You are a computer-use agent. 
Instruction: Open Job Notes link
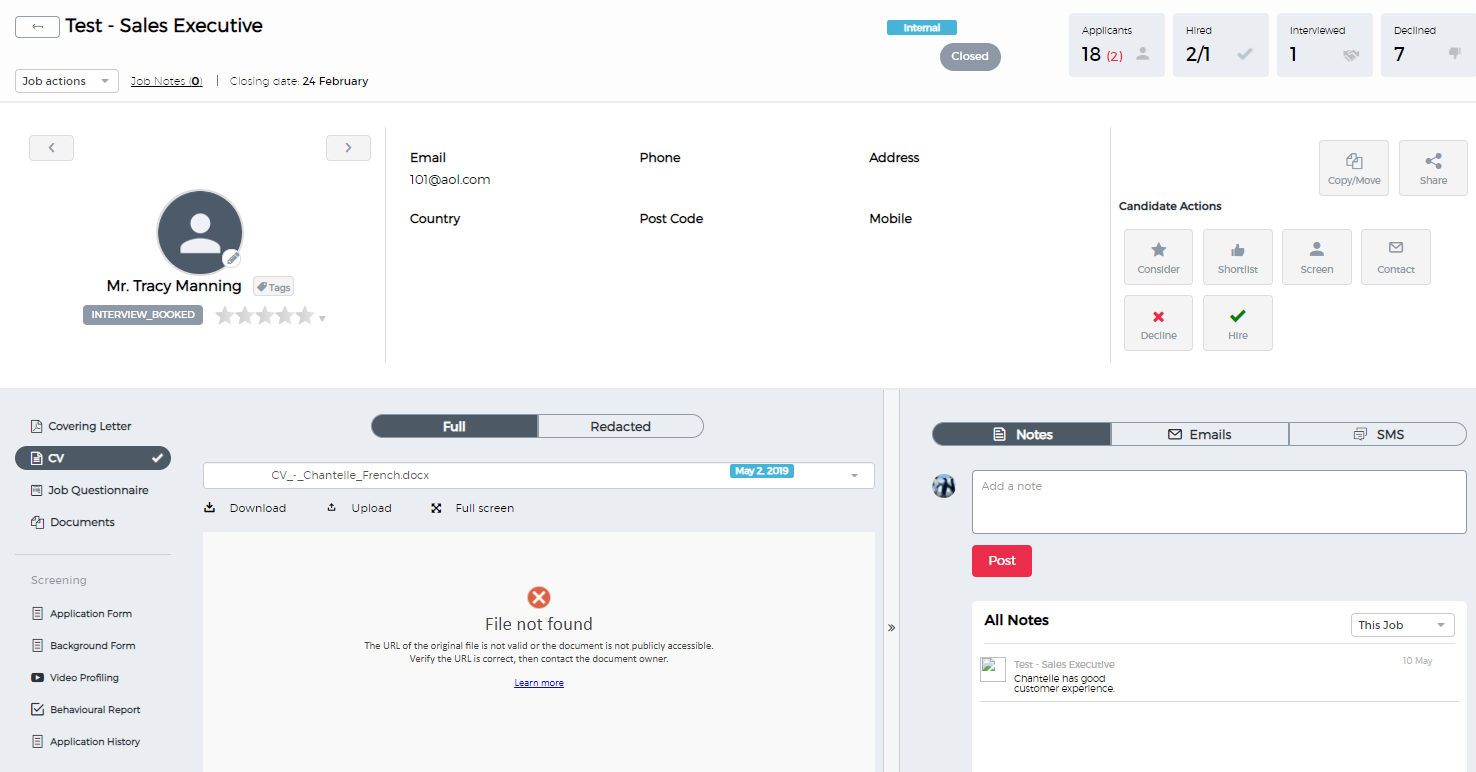tap(167, 81)
